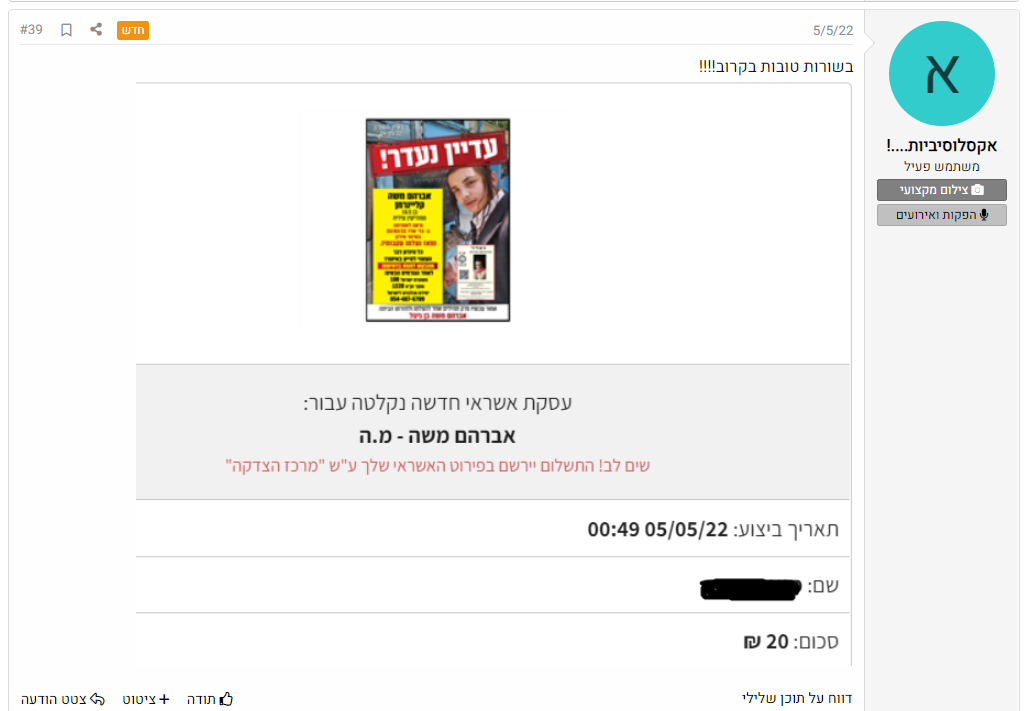1028x711 pixels.
Task: Report post via דווח על תוכן שלילי
Action: pyautogui.click(x=797, y=698)
